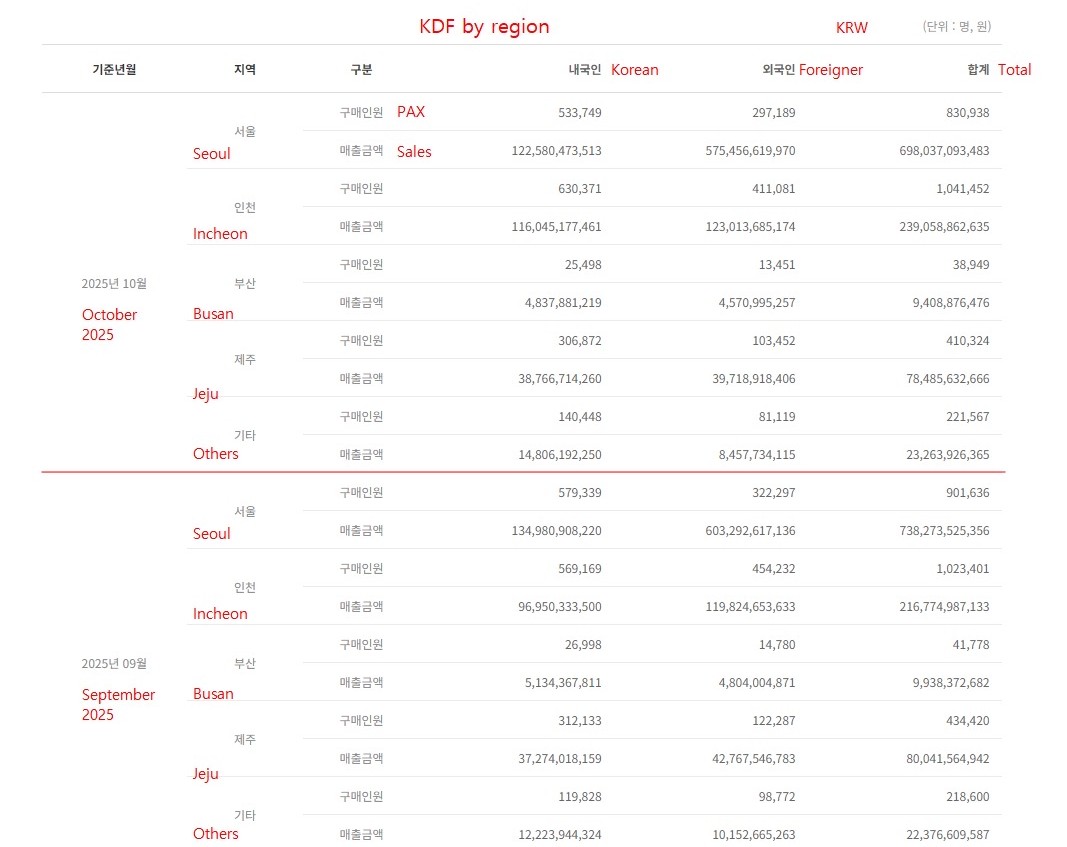The height and width of the screenshot is (847, 1067).
Task: Select the red "October 2025" annotation
Action: point(110,325)
